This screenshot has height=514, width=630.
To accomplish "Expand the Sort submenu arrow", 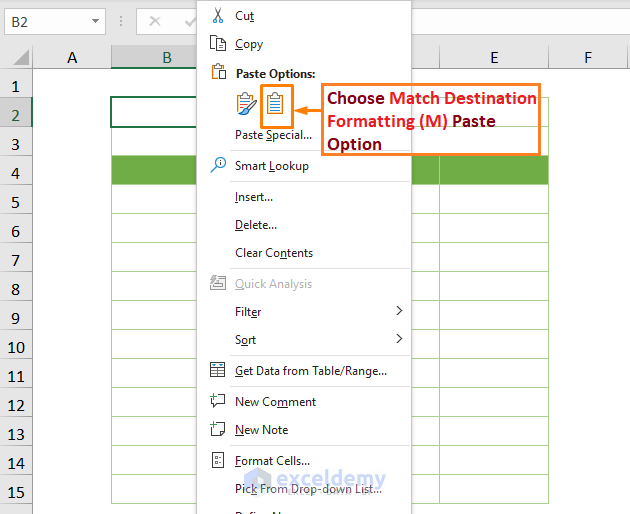I will (399, 338).
